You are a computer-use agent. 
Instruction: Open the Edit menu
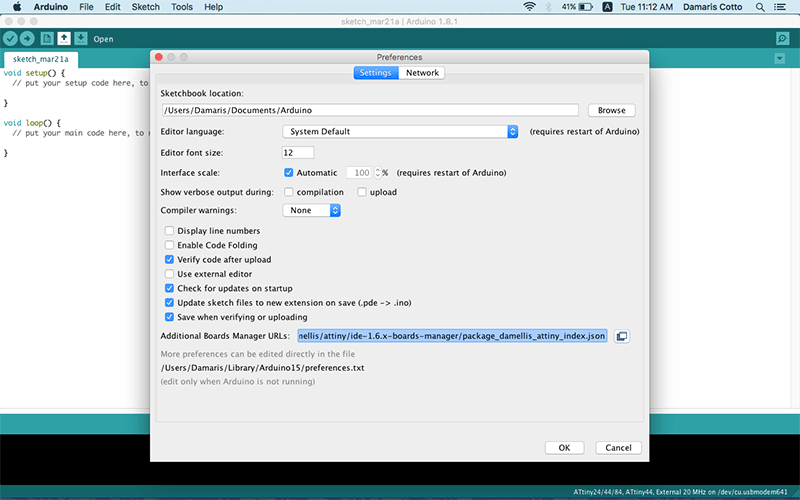point(112,7)
